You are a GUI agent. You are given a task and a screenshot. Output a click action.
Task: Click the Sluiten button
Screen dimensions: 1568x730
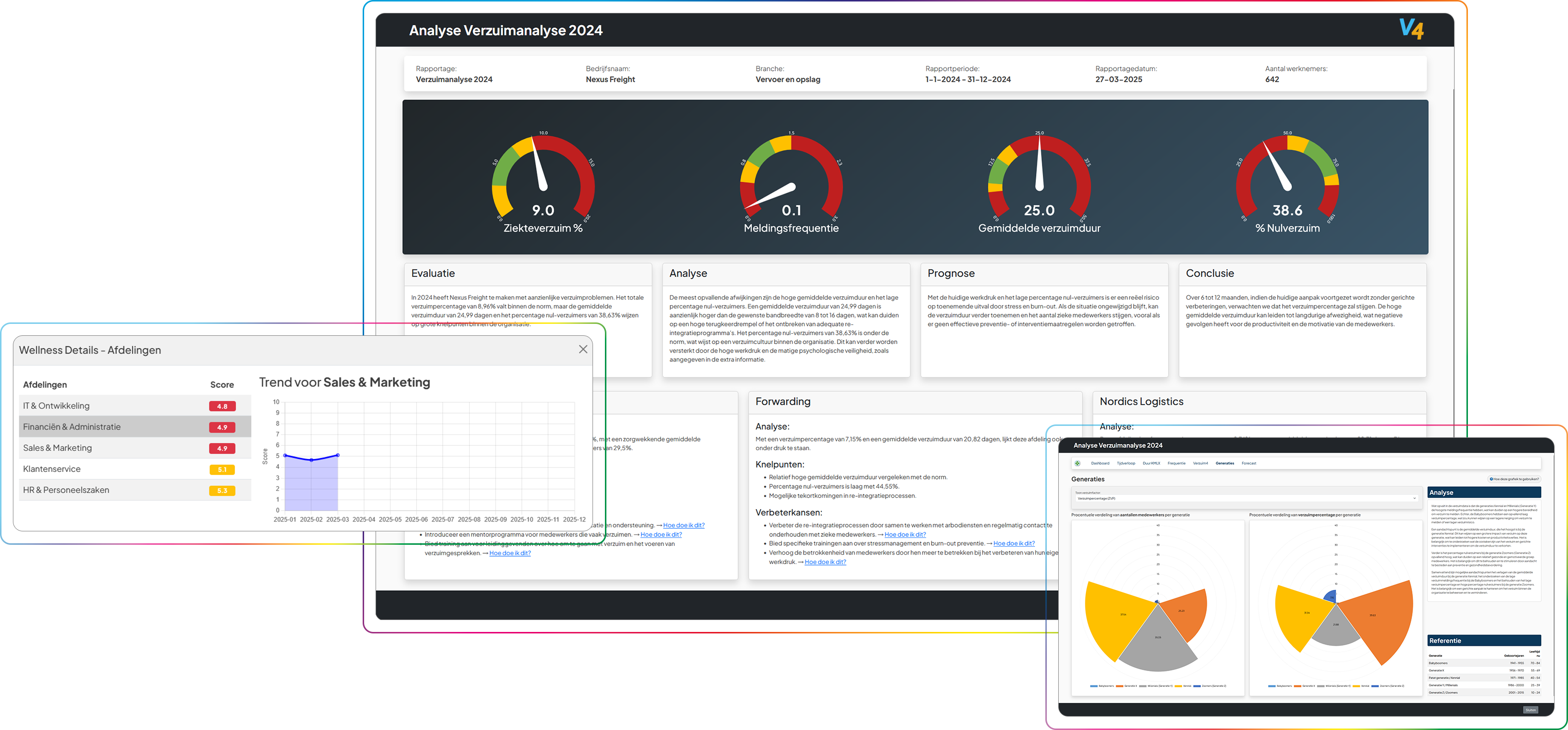[x=1530, y=710]
